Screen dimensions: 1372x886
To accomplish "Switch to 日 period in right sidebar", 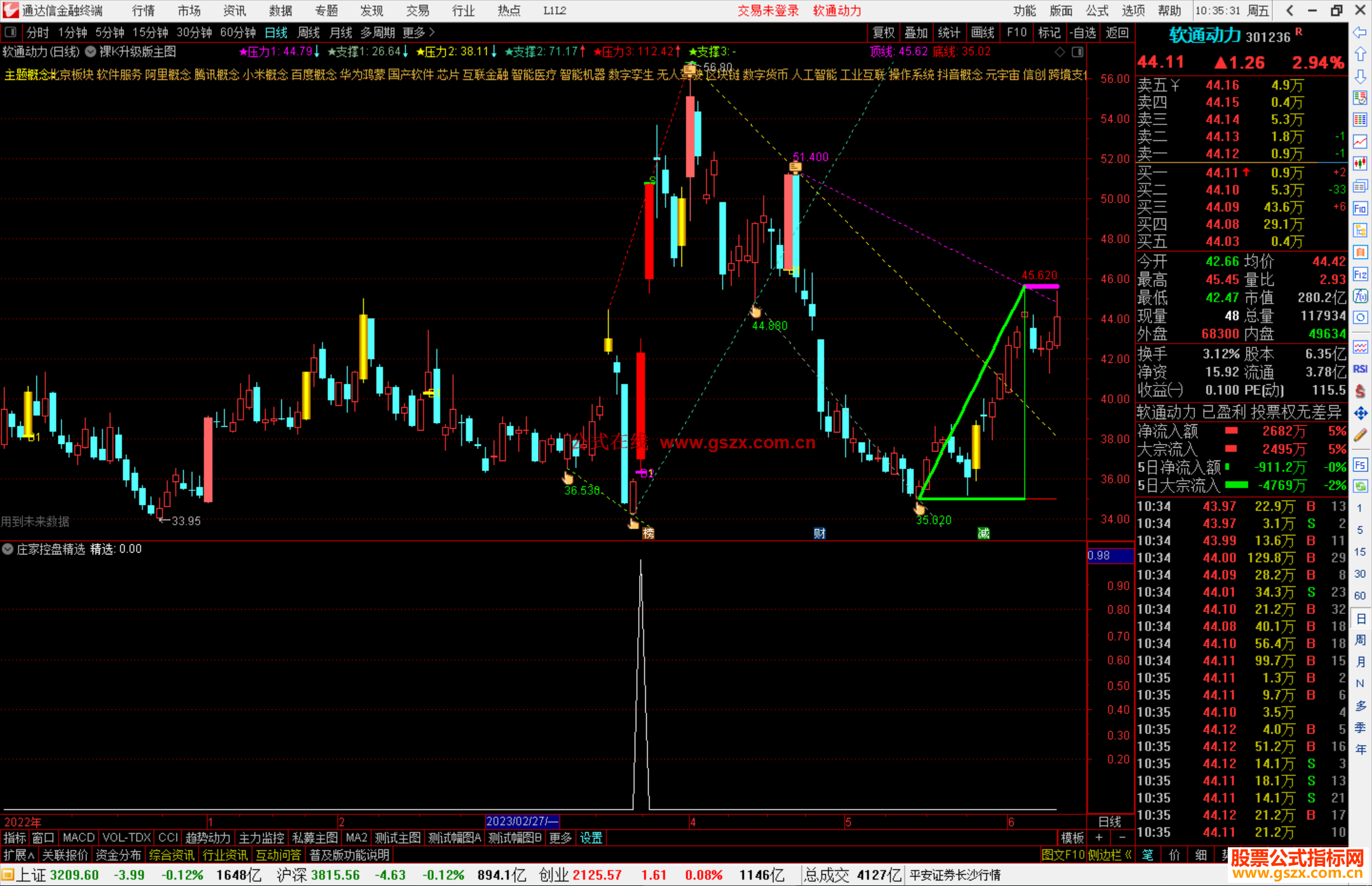I will point(1360,619).
